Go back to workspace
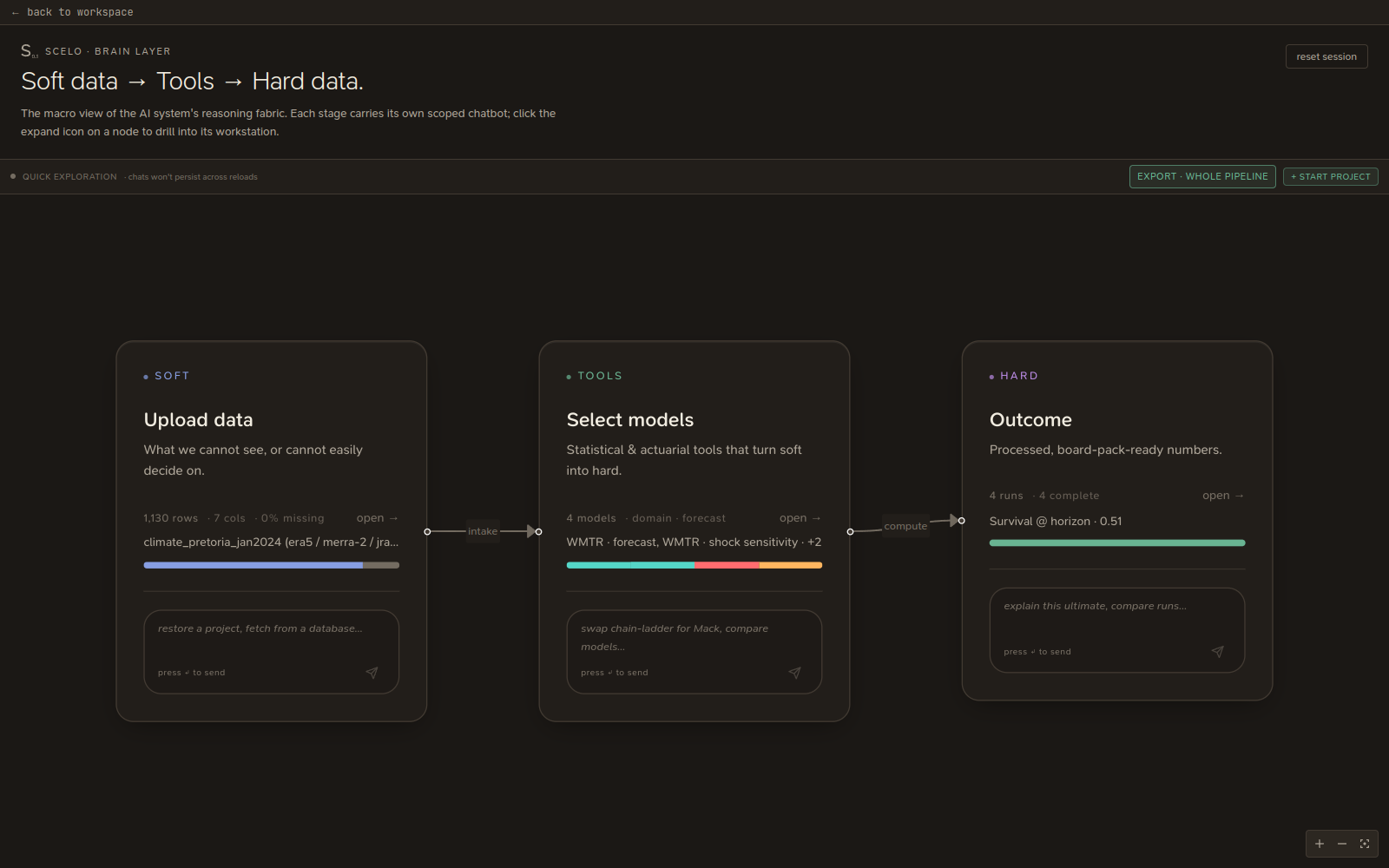Image resolution: width=1389 pixels, height=868 pixels. pyautogui.click(x=72, y=12)
